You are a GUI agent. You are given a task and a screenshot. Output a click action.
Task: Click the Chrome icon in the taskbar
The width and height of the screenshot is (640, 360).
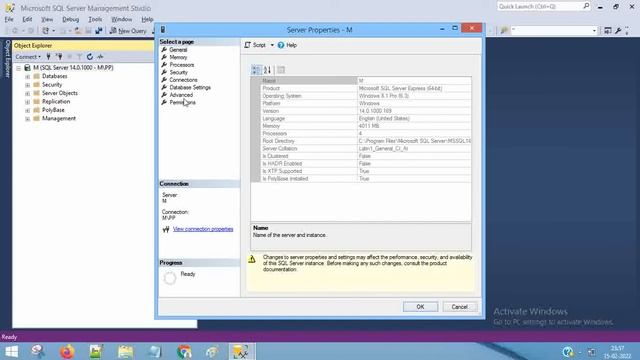pos(184,351)
